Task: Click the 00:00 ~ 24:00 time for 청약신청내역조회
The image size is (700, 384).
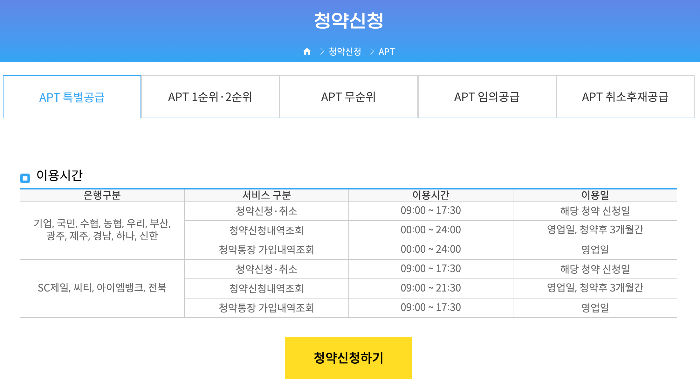Action: [x=431, y=230]
